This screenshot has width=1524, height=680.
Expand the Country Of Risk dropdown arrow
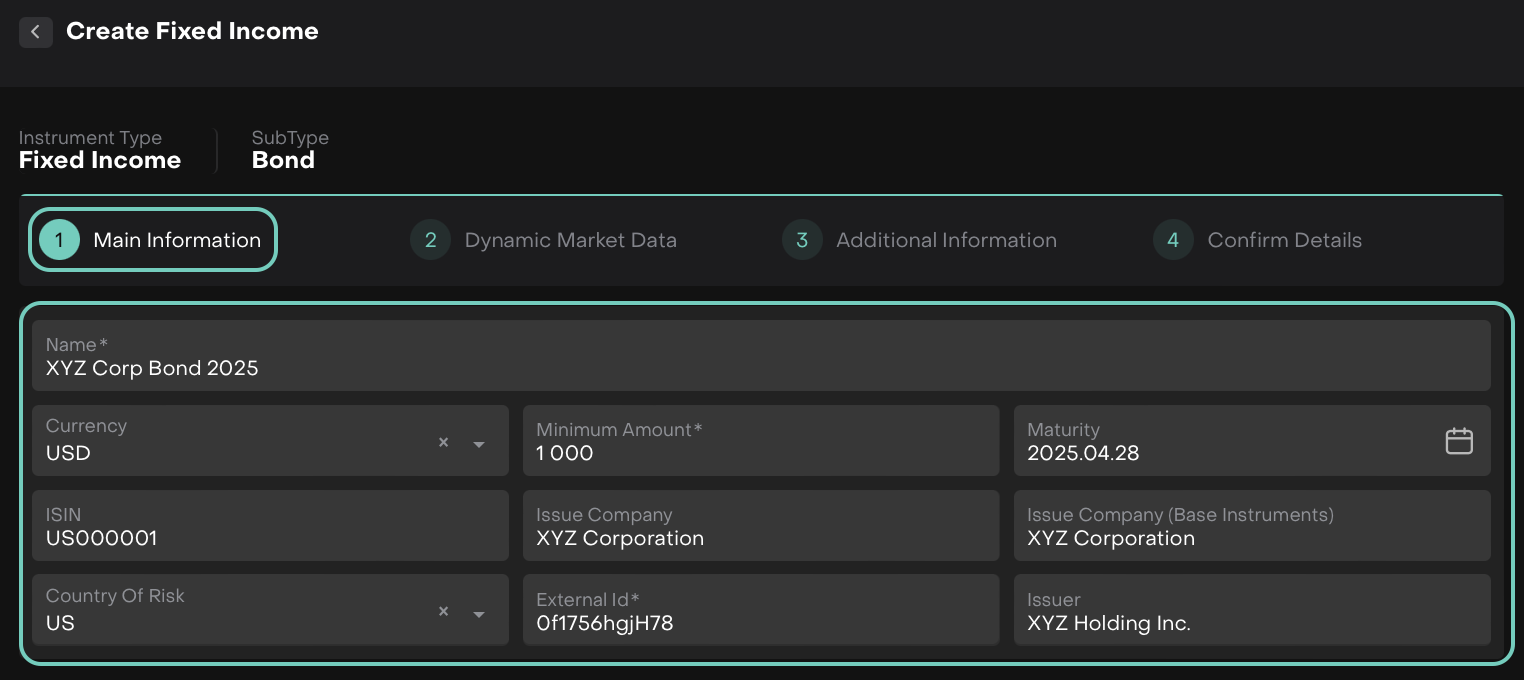[x=479, y=614]
